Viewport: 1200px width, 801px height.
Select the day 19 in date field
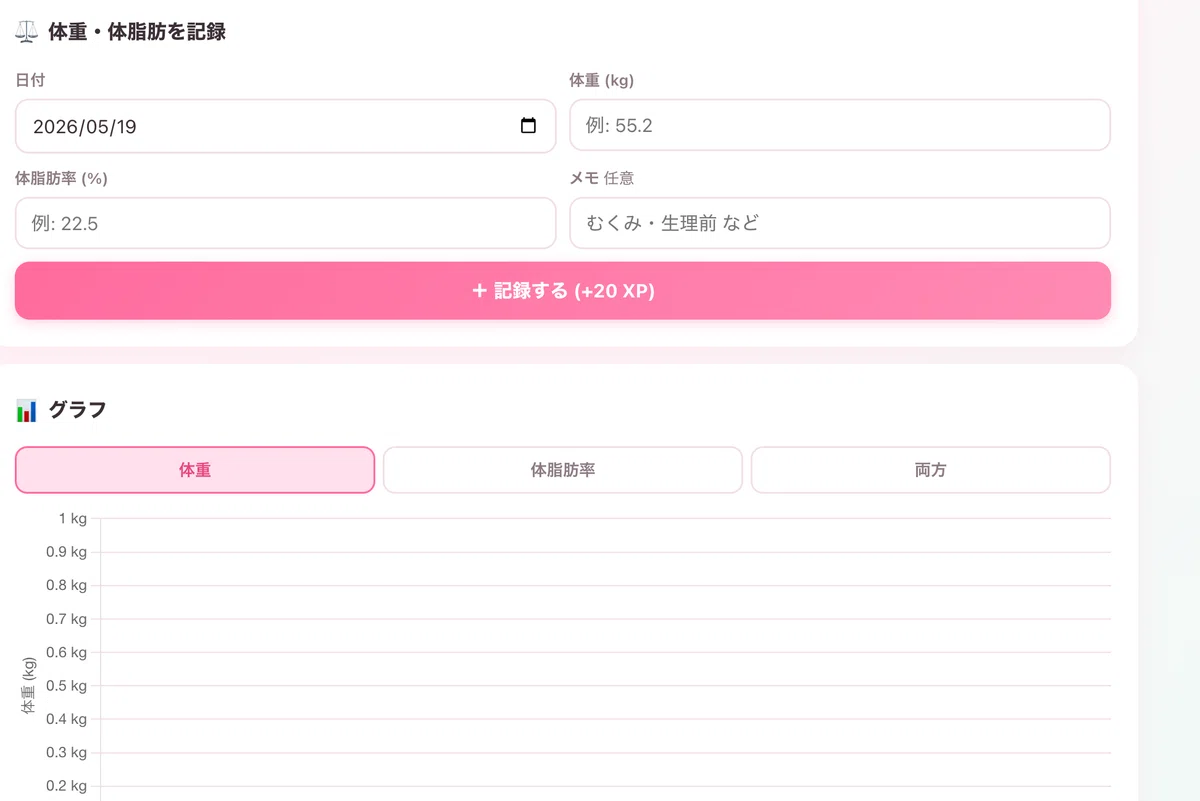[x=125, y=127]
